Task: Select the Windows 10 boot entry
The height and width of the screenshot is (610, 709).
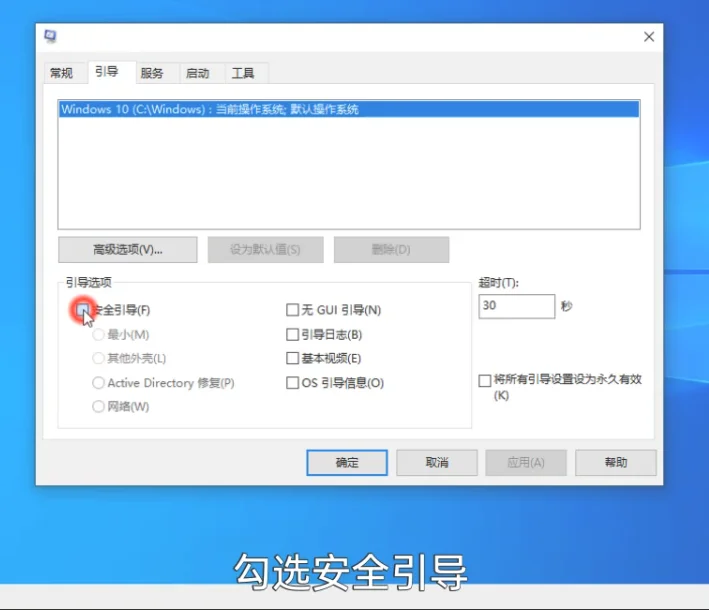Action: point(349,109)
